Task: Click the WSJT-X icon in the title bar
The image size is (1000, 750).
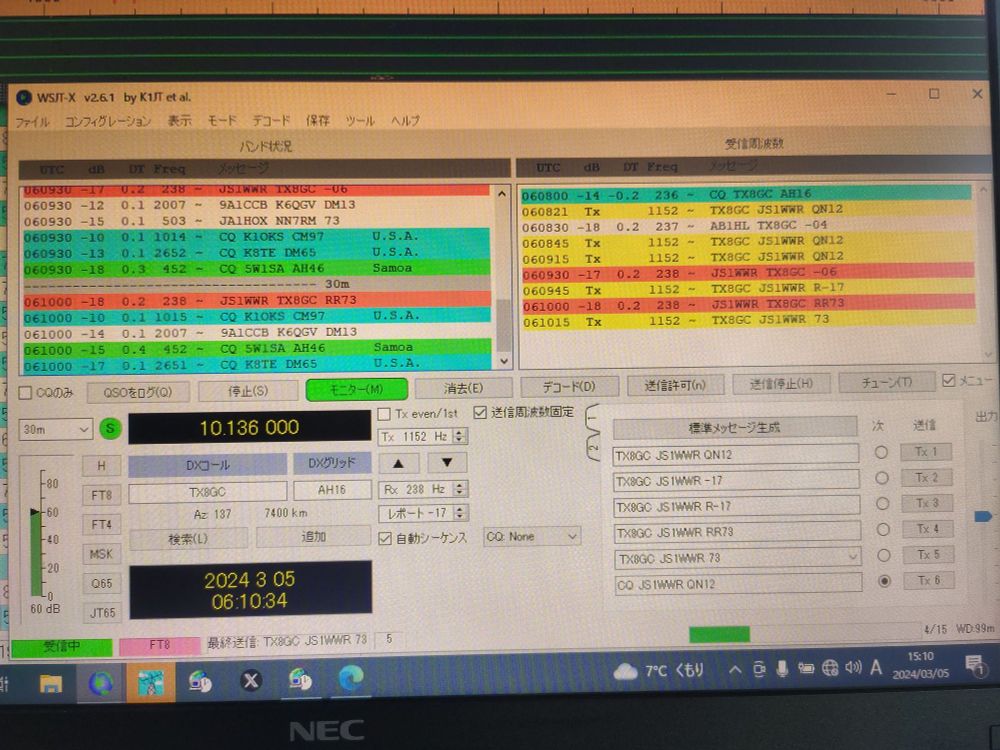Action: [x=24, y=98]
